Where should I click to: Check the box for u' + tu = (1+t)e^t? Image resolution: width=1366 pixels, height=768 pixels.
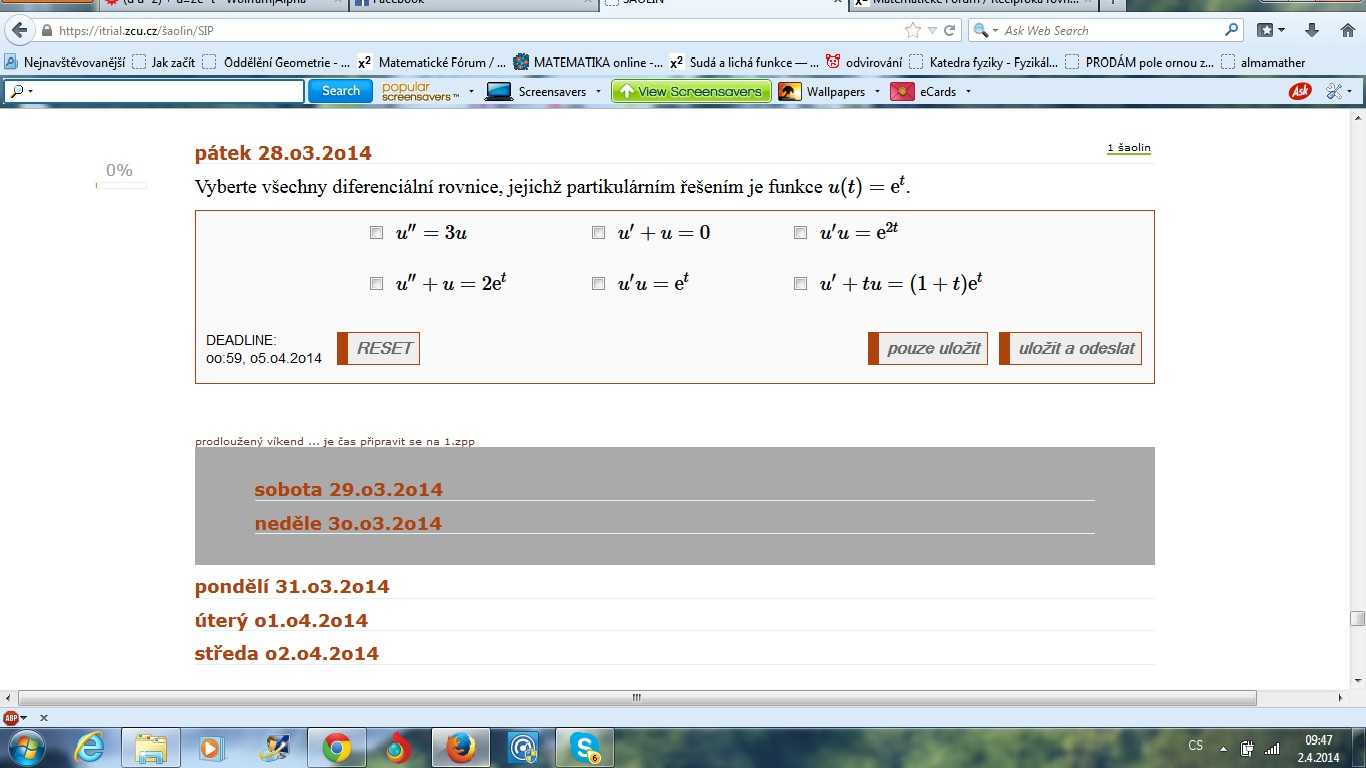[x=800, y=283]
